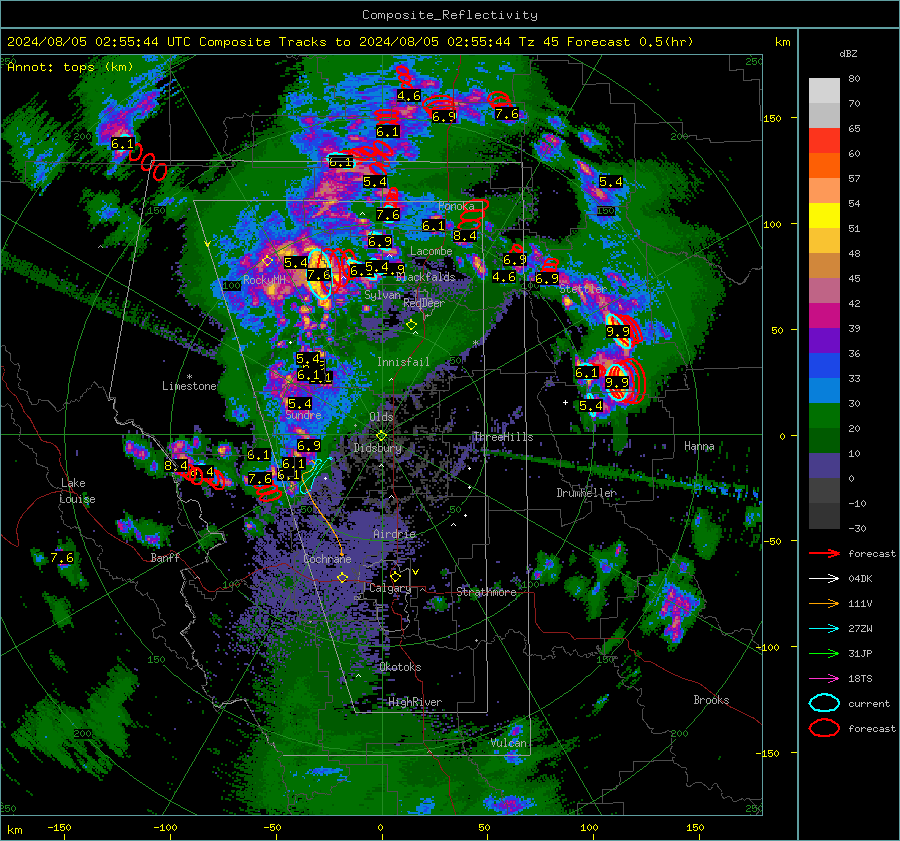Click the '-150' tick label on bottom axis
Image resolution: width=900 pixels, height=841 pixels.
click(x=59, y=827)
